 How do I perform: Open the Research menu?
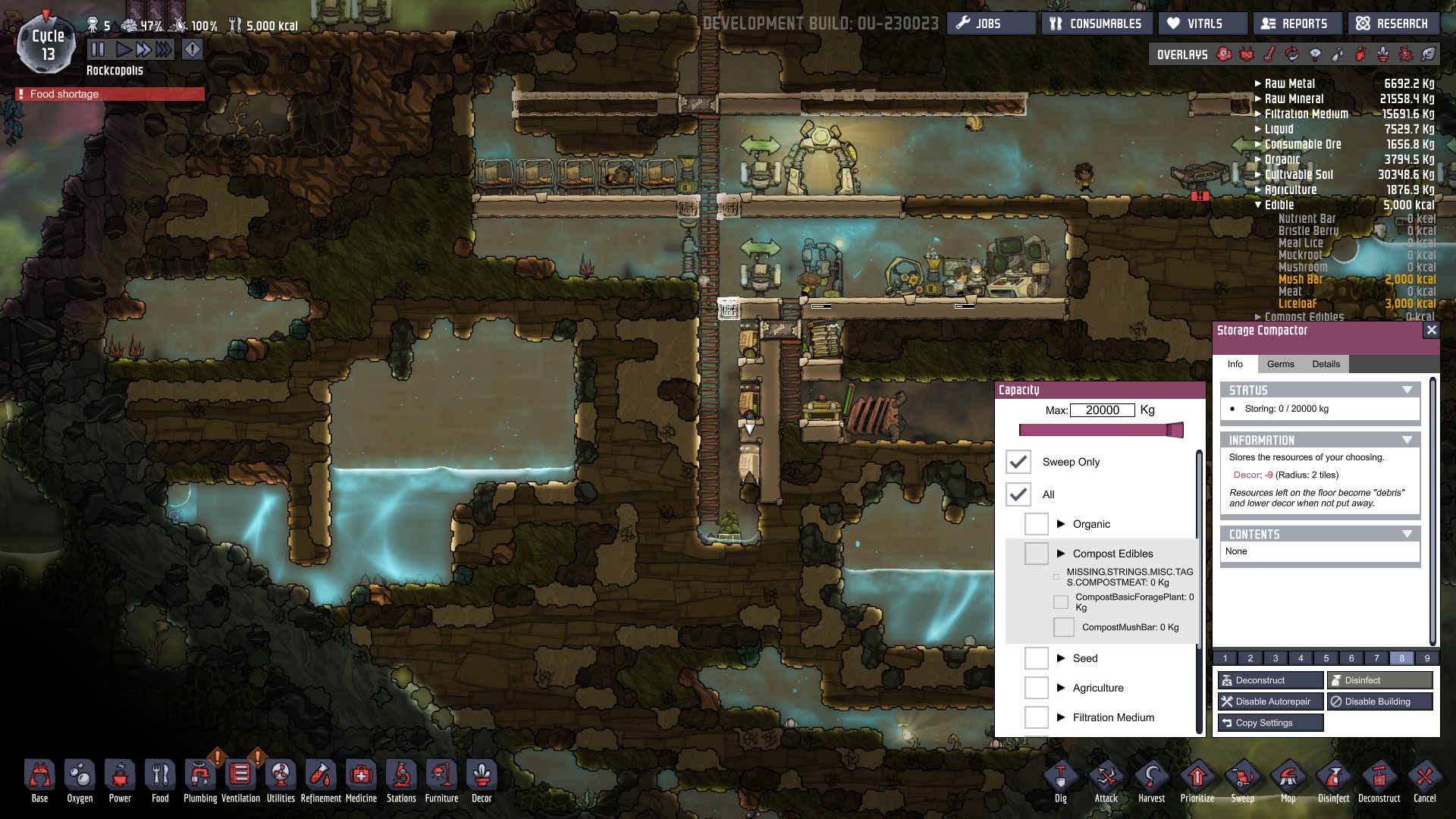pyautogui.click(x=1392, y=24)
